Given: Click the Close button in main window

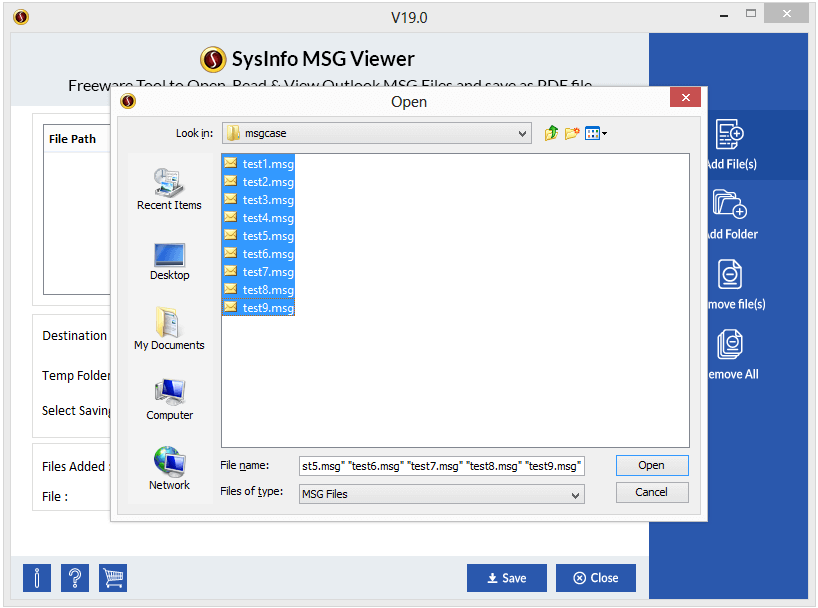Looking at the screenshot, I should pos(596,578).
